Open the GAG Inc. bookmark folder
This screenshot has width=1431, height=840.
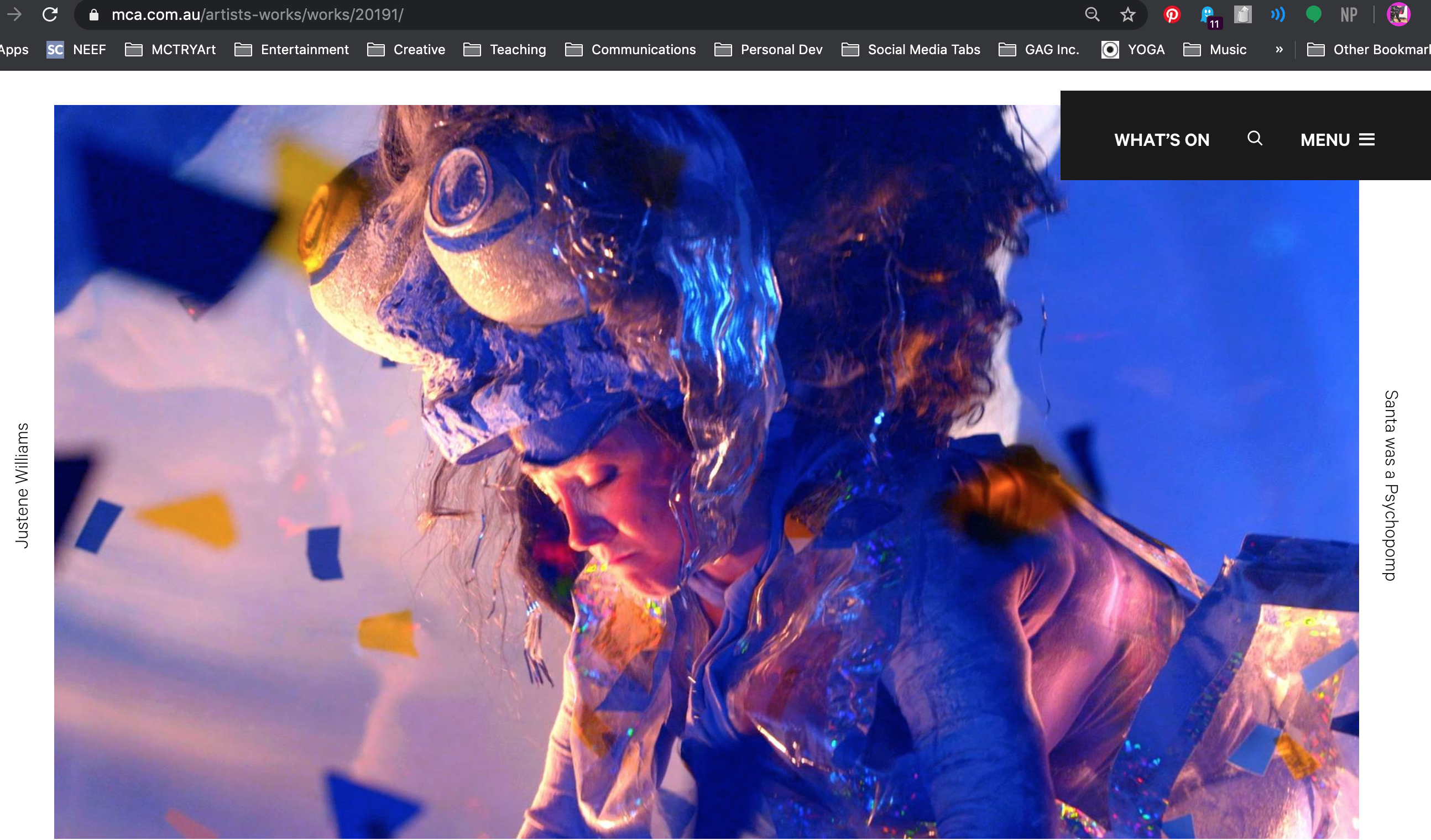click(1038, 50)
